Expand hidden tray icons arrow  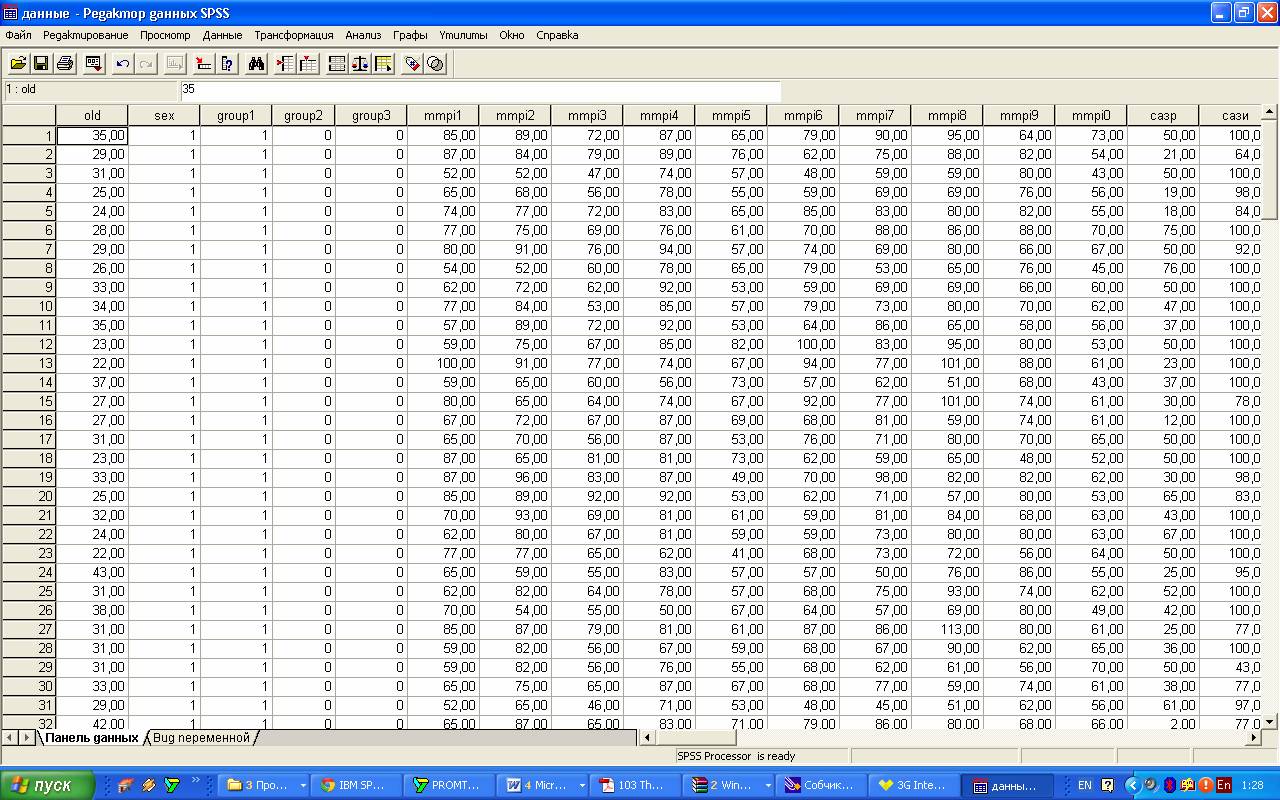[1133, 785]
